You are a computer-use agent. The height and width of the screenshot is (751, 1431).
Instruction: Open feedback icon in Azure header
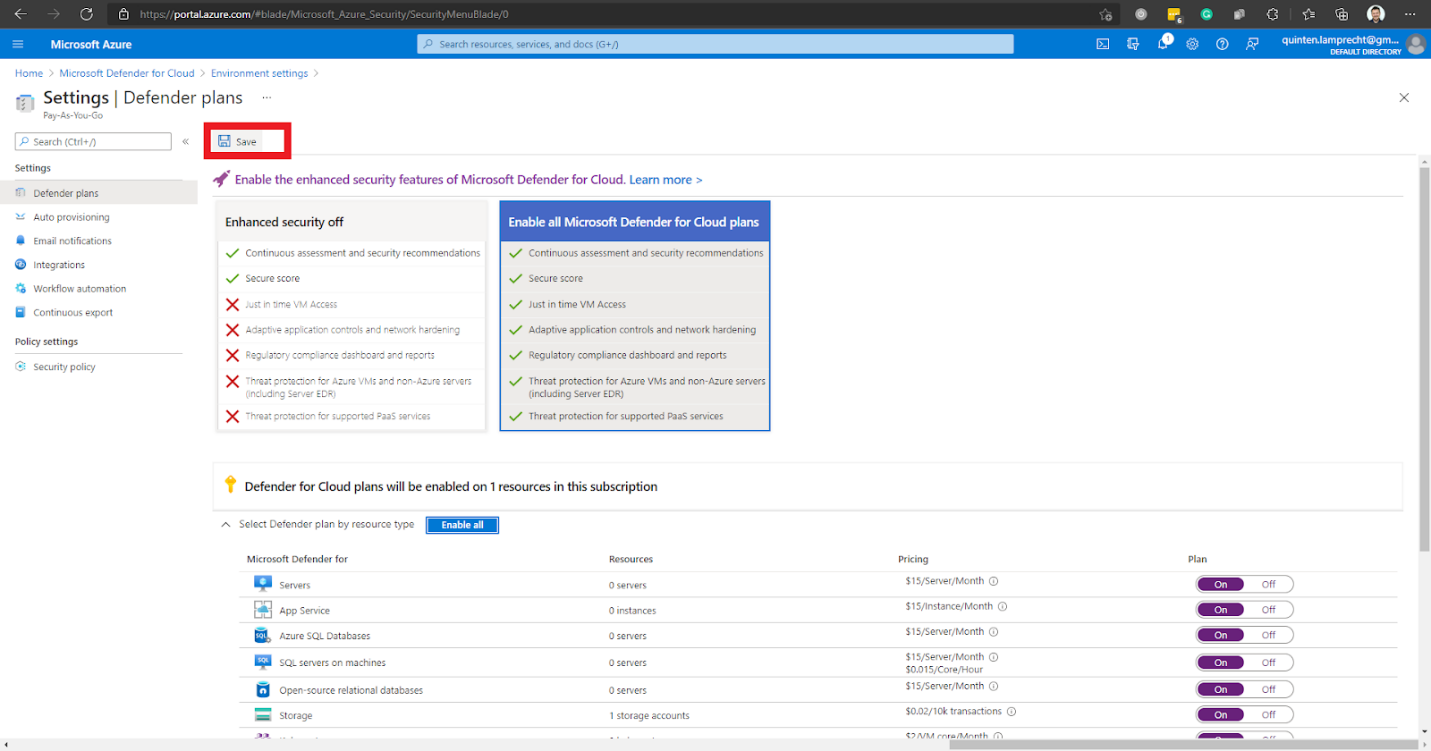1252,44
